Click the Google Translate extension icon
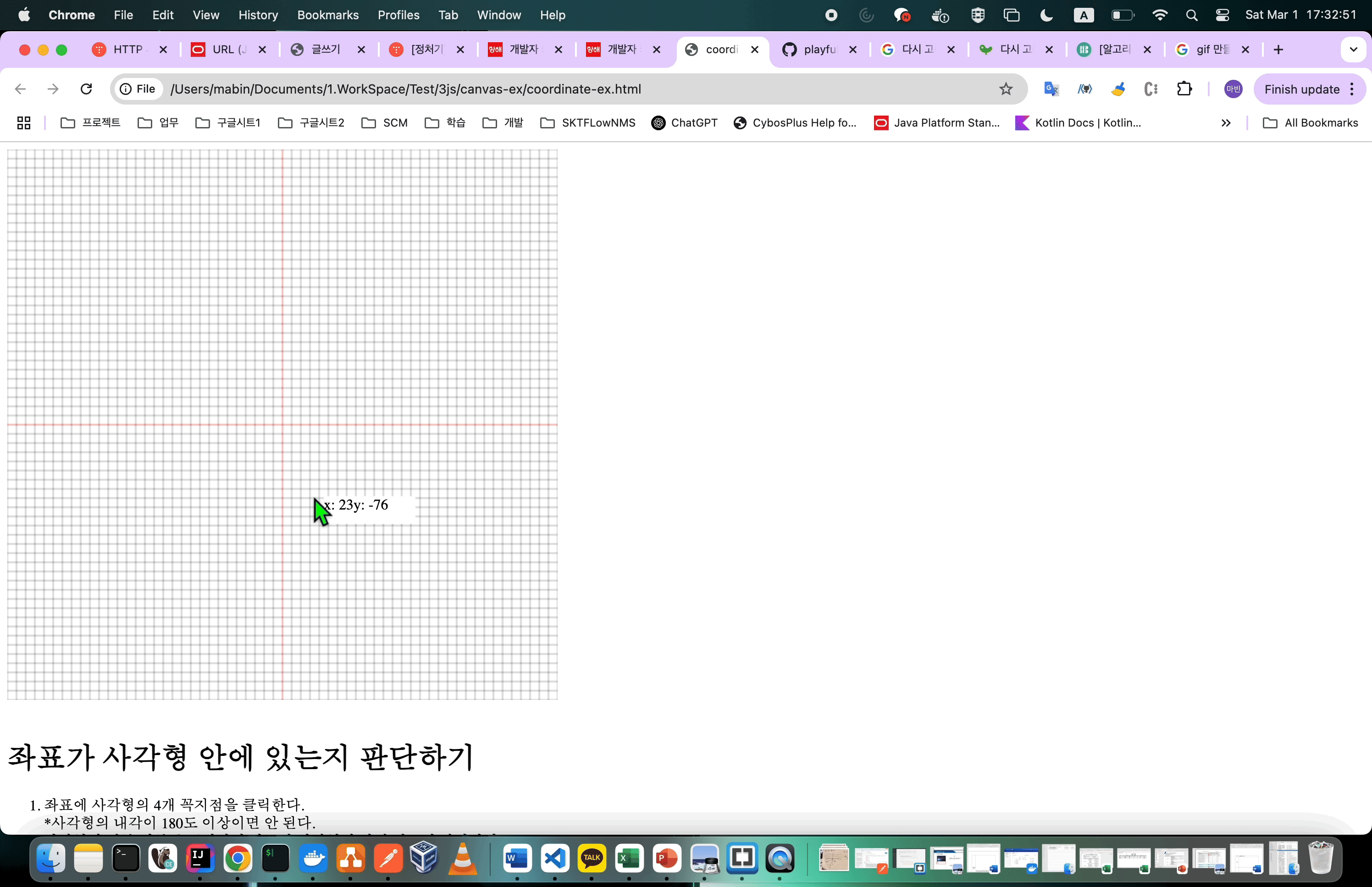 tap(1051, 89)
